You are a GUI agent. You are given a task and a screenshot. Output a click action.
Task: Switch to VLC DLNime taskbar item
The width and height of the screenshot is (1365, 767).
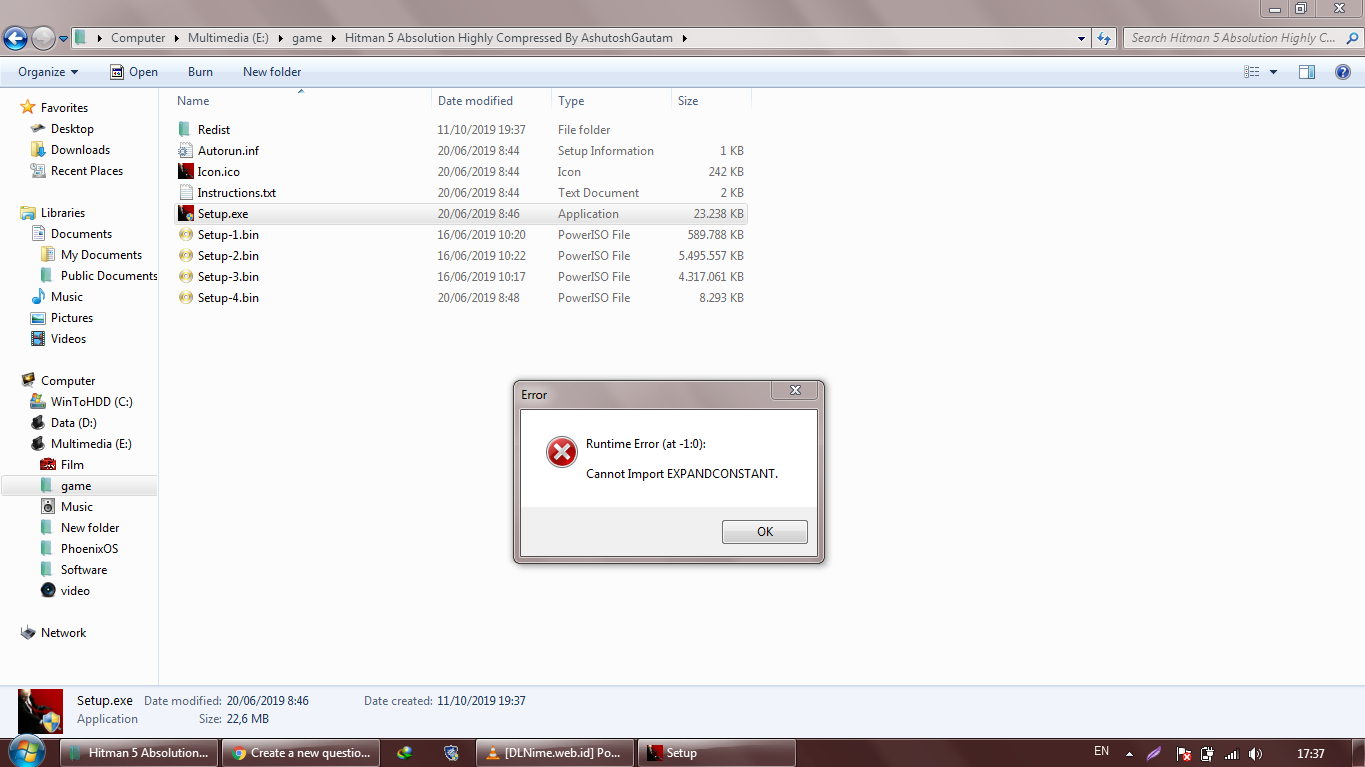(x=555, y=753)
